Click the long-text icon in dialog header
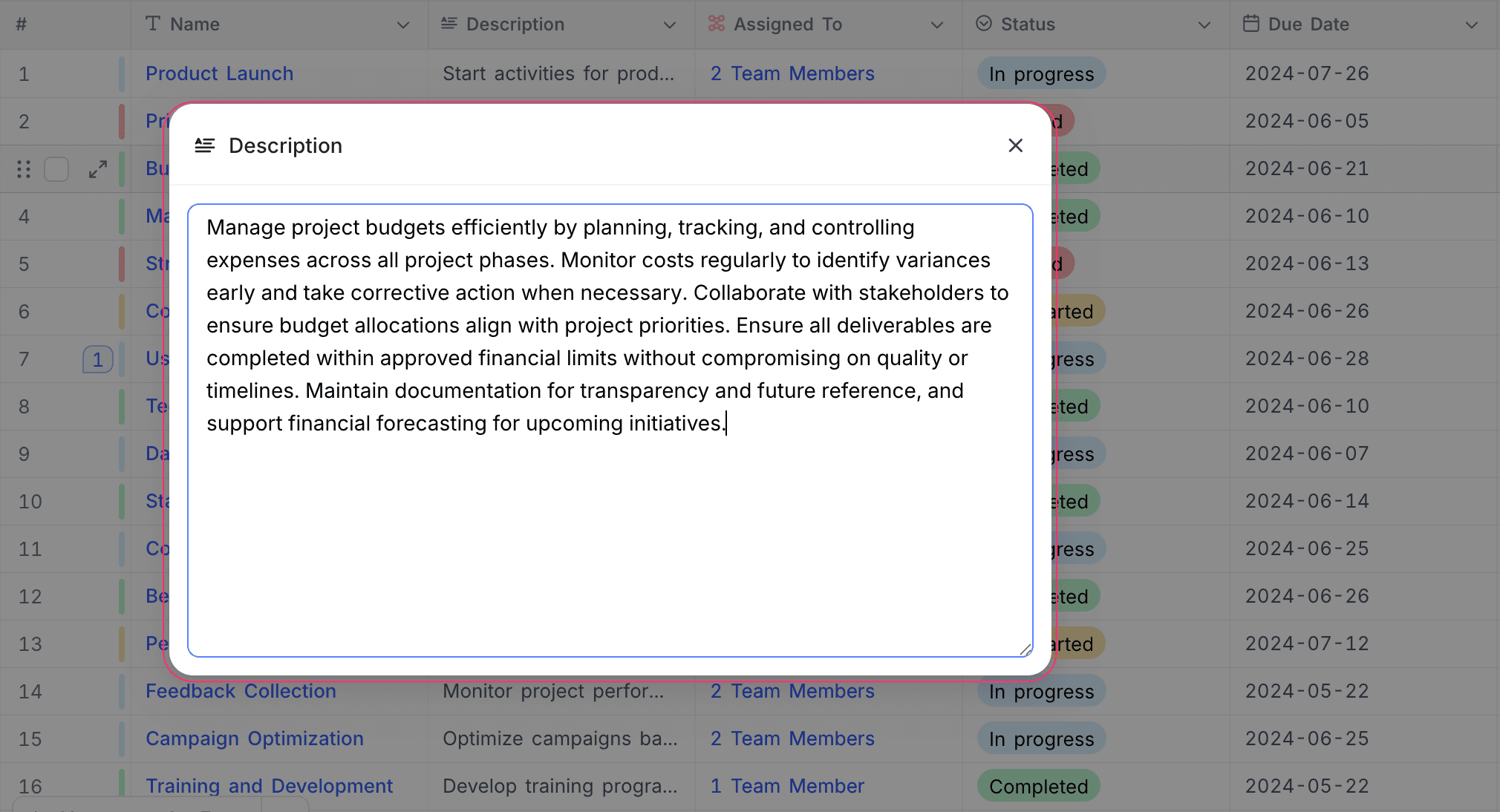This screenshot has height=812, width=1500. click(x=205, y=145)
